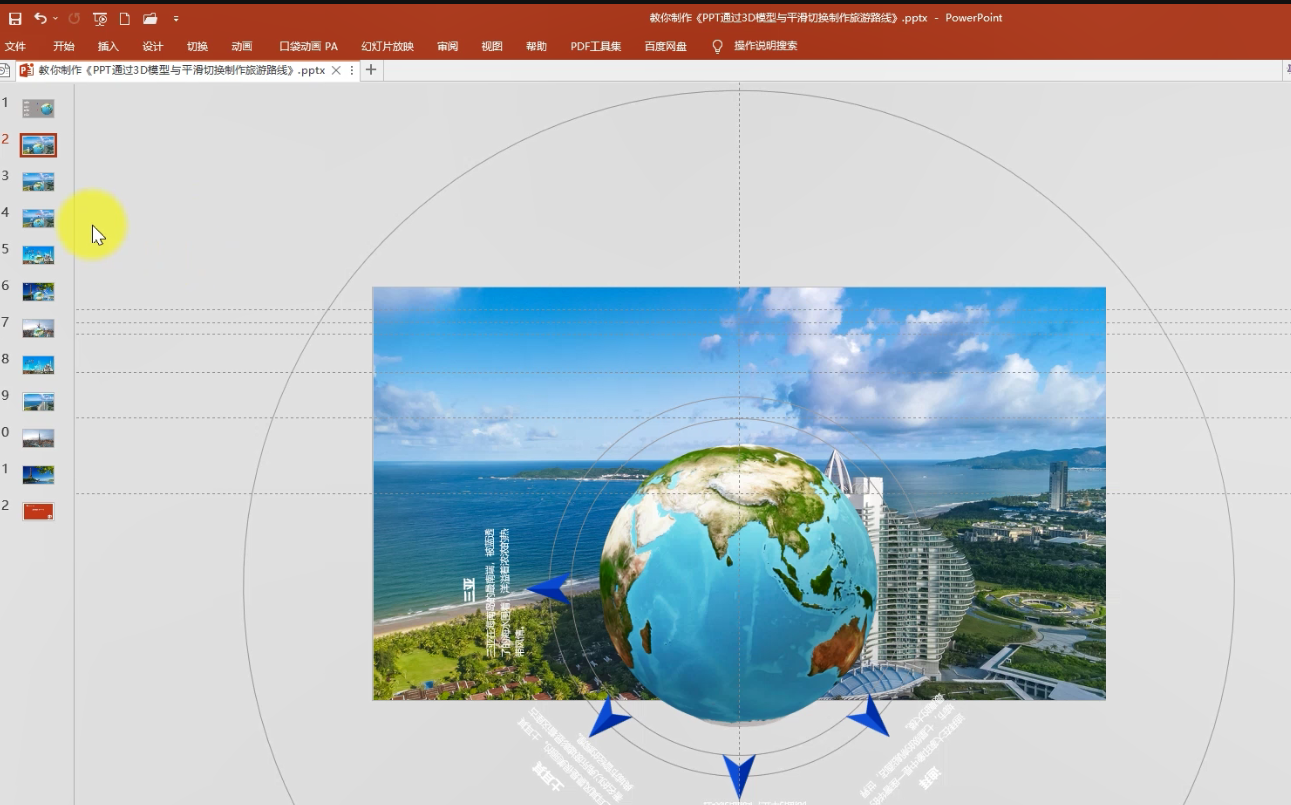Select slide 7 thumbnail
Screen dimensions: 1291x805
[38, 328]
